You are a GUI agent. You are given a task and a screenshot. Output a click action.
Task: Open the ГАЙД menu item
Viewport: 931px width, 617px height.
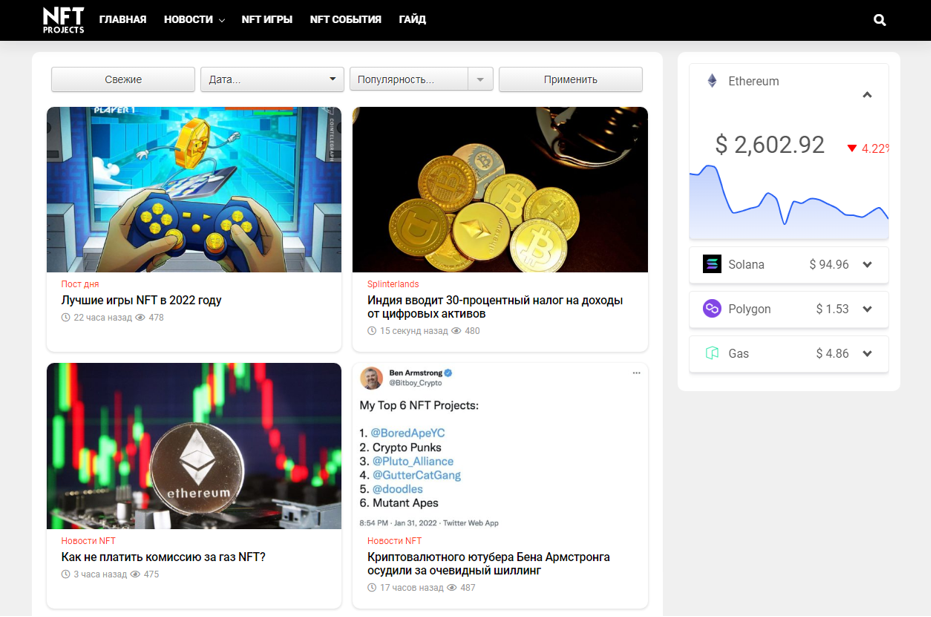click(412, 20)
